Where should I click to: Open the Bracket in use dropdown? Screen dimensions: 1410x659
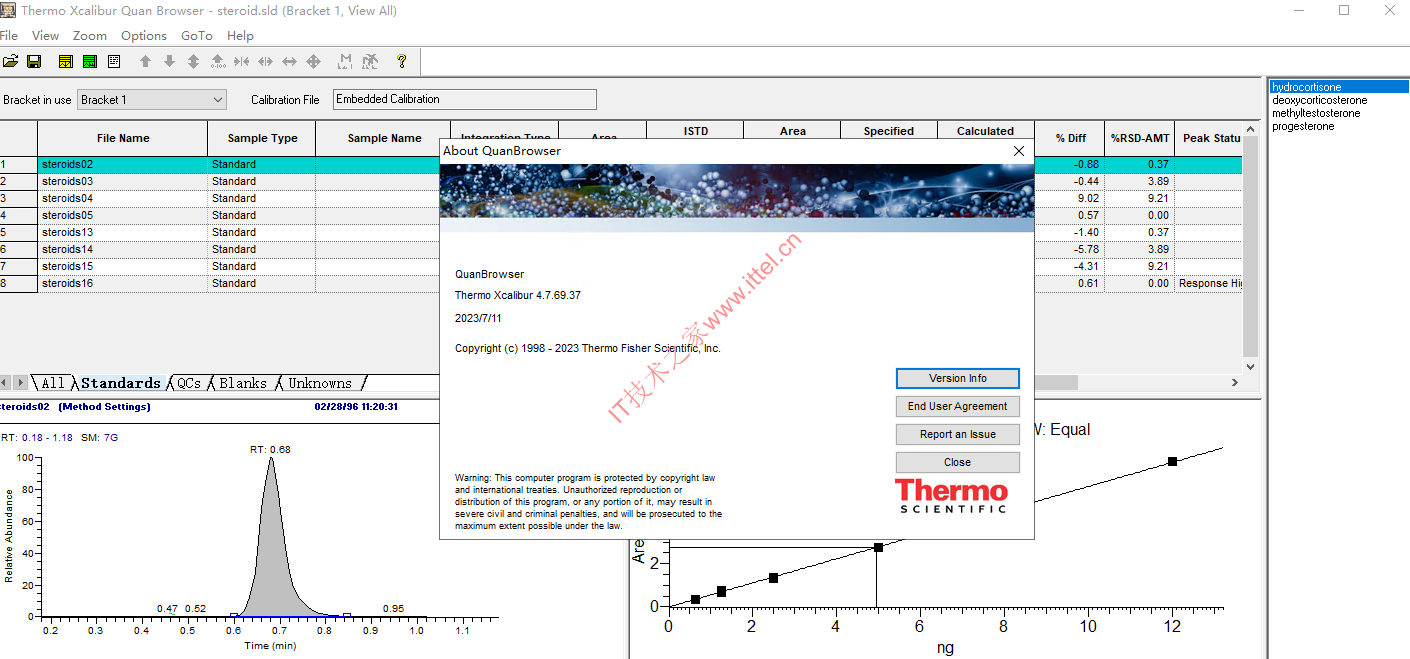point(152,100)
